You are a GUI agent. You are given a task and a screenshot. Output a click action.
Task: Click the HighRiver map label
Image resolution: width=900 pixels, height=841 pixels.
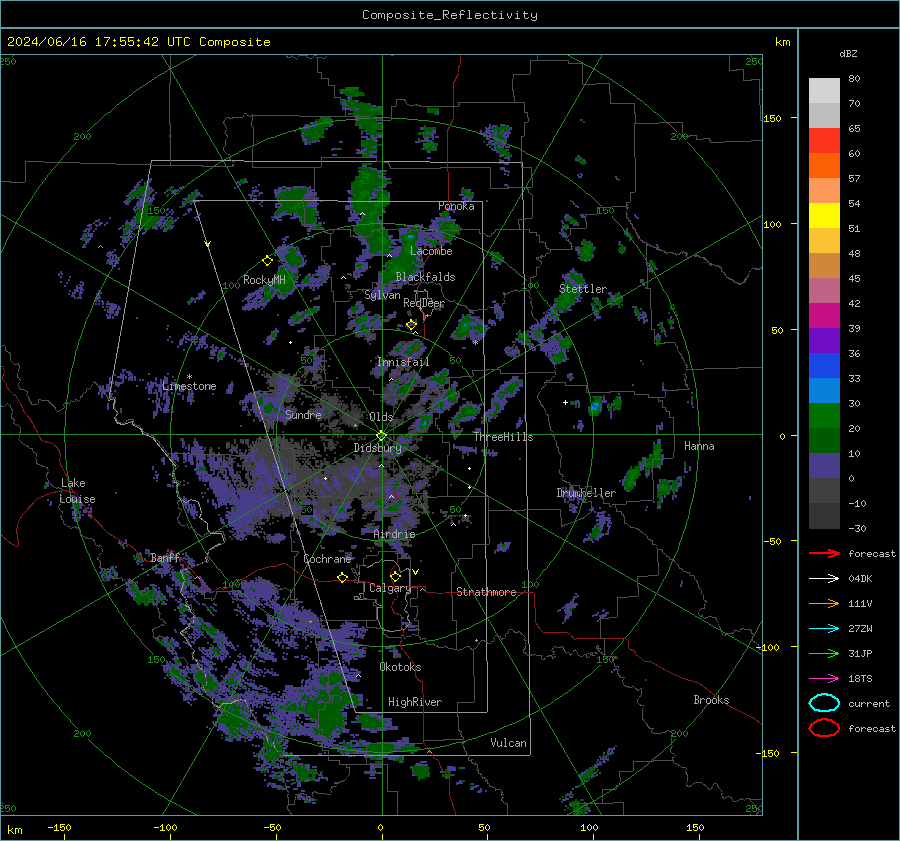click(x=415, y=702)
